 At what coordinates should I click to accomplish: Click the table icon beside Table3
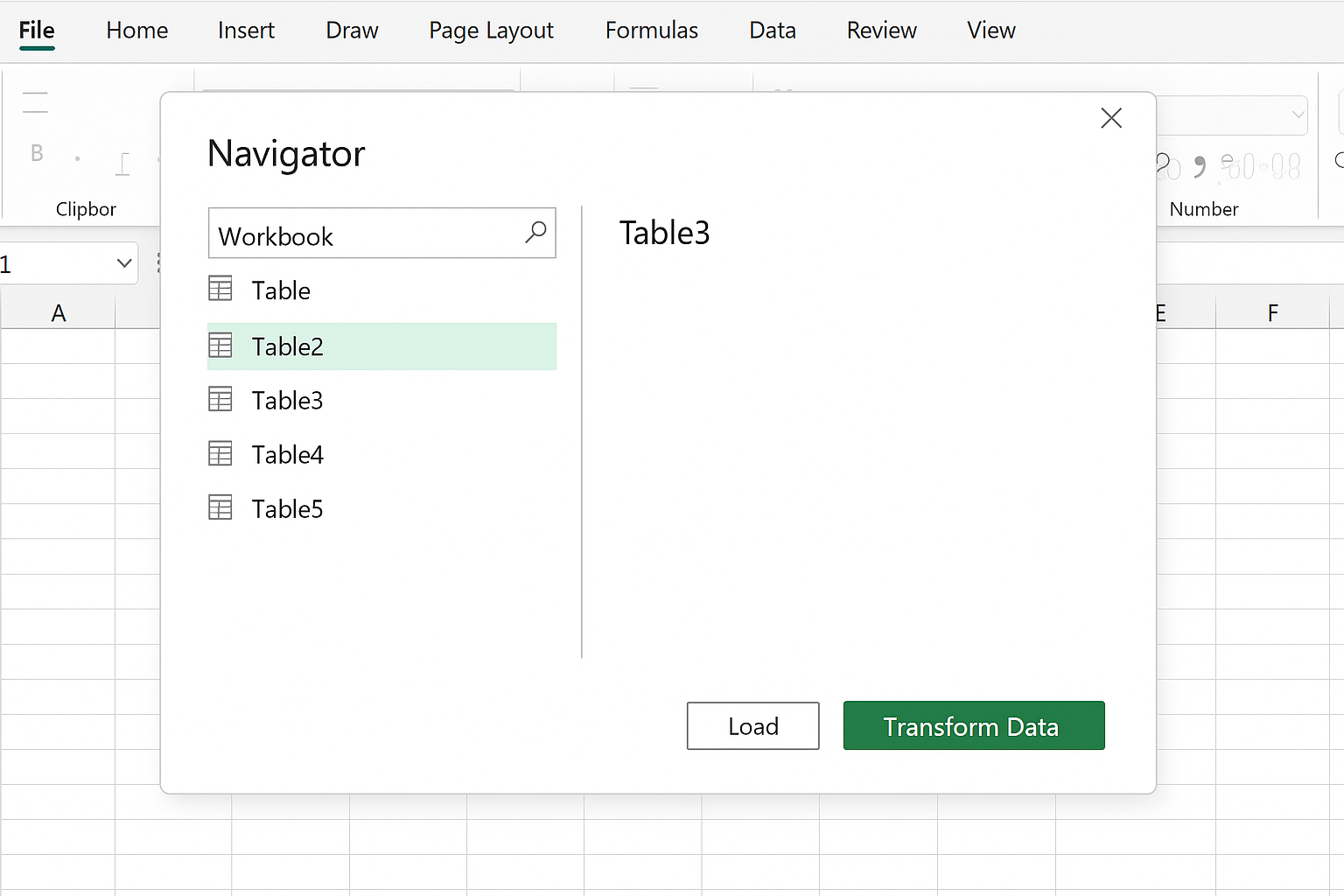[220, 400]
